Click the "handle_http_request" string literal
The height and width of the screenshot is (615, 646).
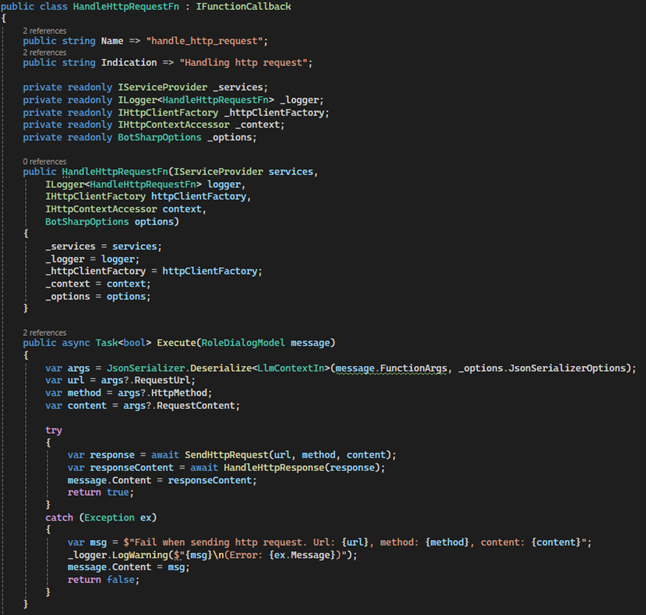[204, 41]
